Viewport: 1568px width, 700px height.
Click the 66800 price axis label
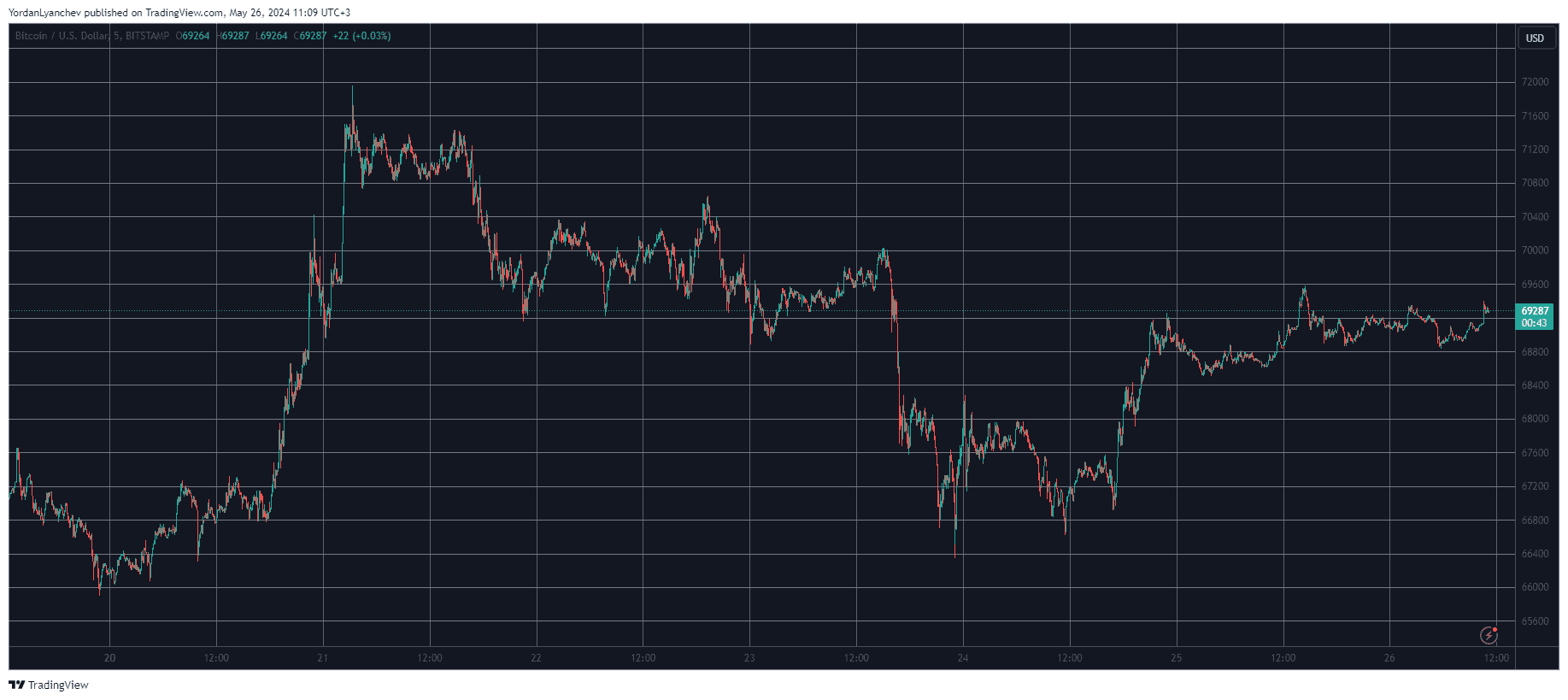[1535, 521]
